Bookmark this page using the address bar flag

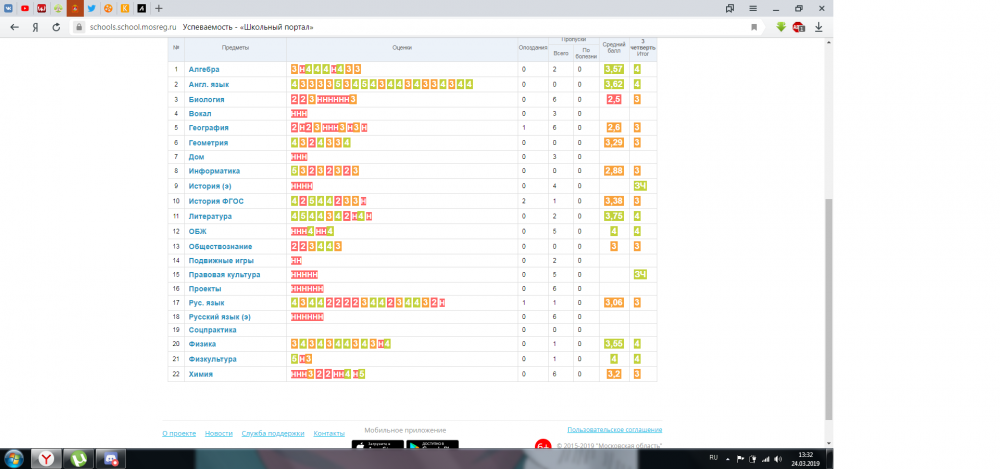(753, 27)
